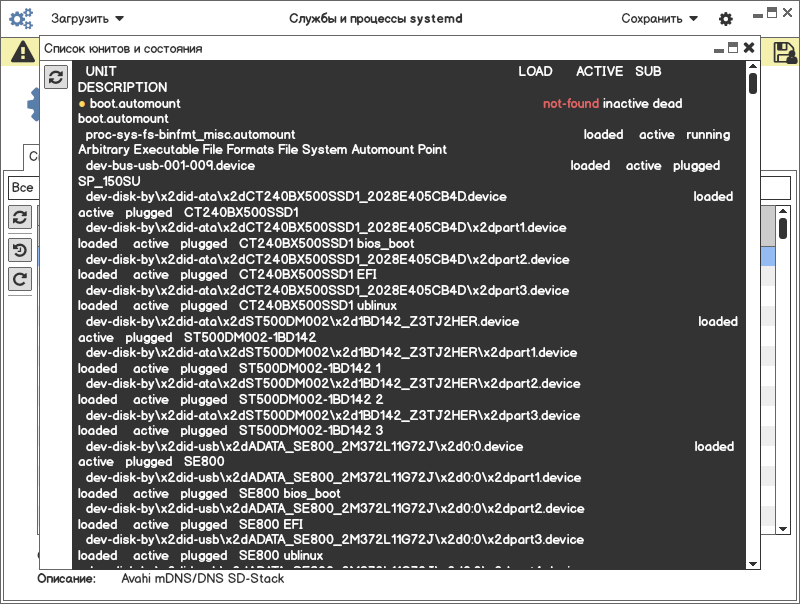Click the topmost refresh icon in the left sidebar
The width and height of the screenshot is (800, 604).
(x=20, y=217)
